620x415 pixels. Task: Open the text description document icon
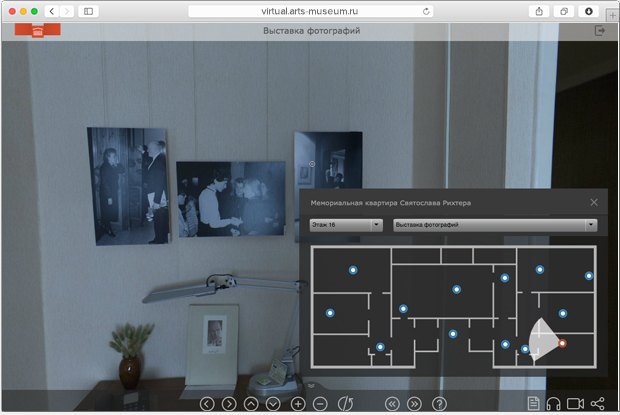[533, 404]
